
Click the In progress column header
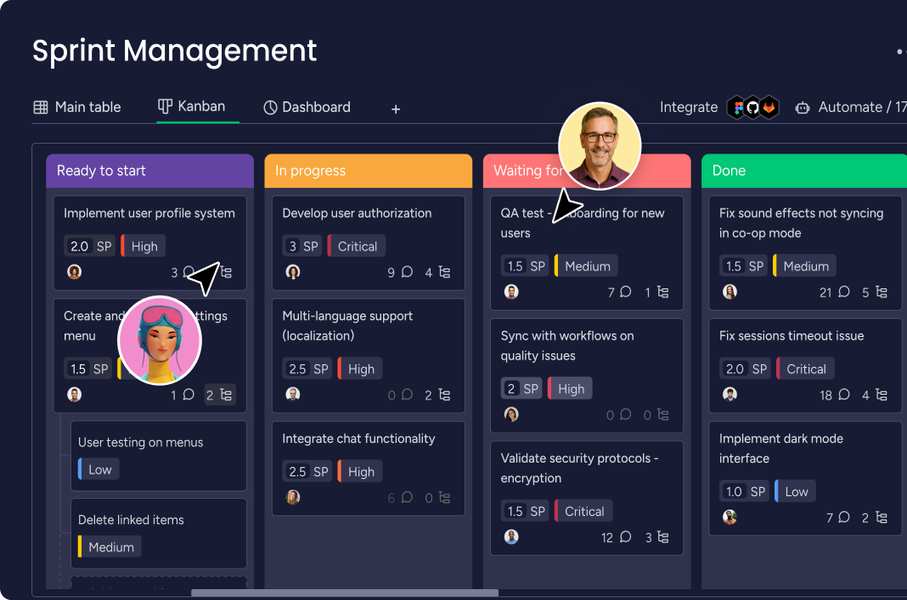click(x=368, y=171)
